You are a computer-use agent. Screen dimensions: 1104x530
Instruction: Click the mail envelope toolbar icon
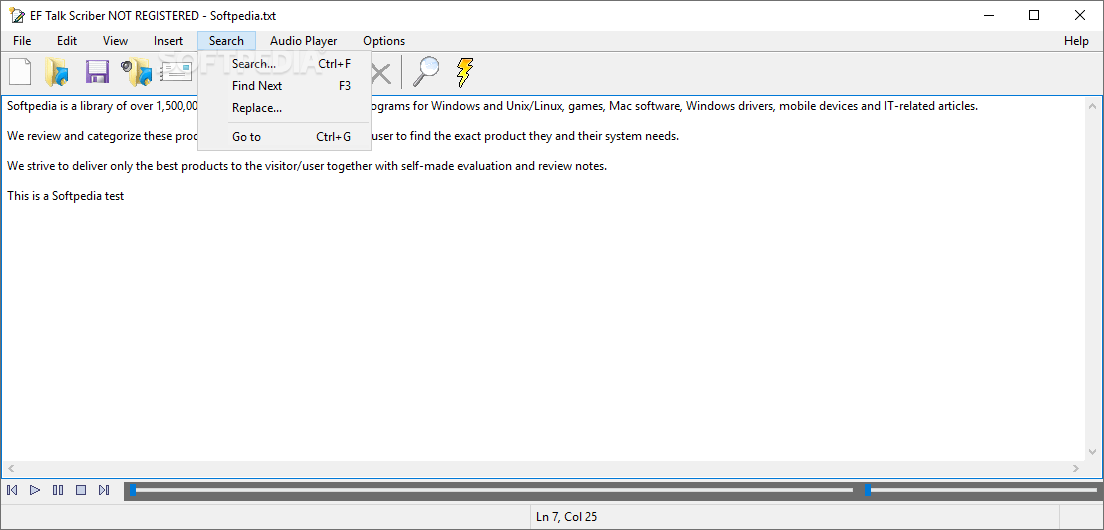176,72
